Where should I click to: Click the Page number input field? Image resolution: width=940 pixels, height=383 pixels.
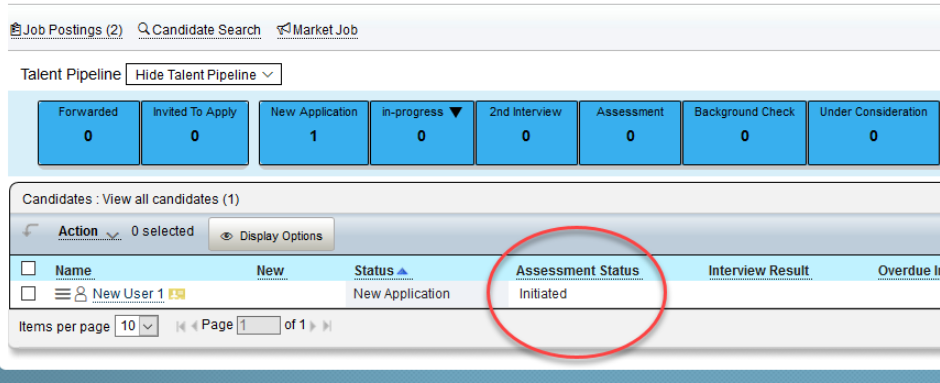[x=258, y=325]
